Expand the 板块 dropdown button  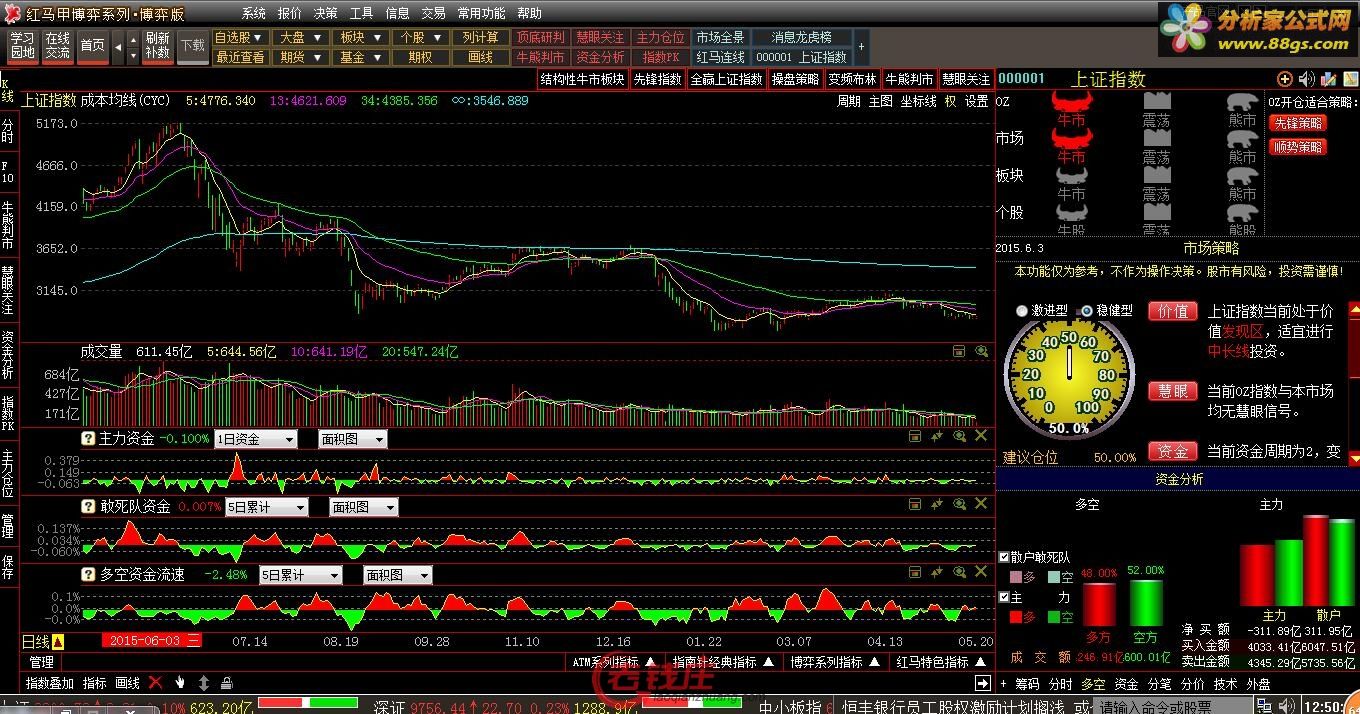tap(359, 37)
